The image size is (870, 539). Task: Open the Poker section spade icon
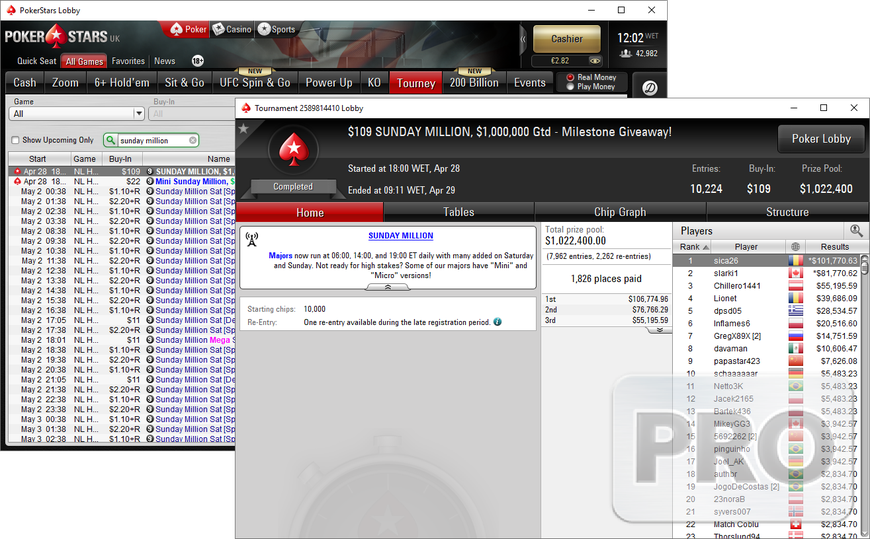pyautogui.click(x=176, y=29)
